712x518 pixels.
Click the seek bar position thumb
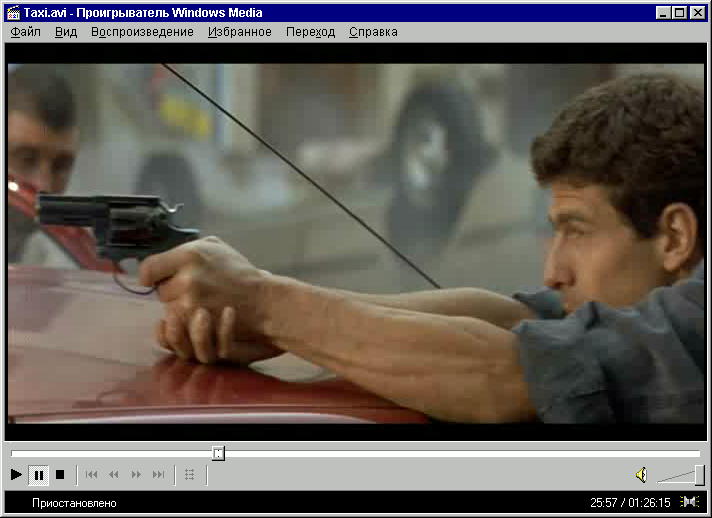click(x=218, y=453)
